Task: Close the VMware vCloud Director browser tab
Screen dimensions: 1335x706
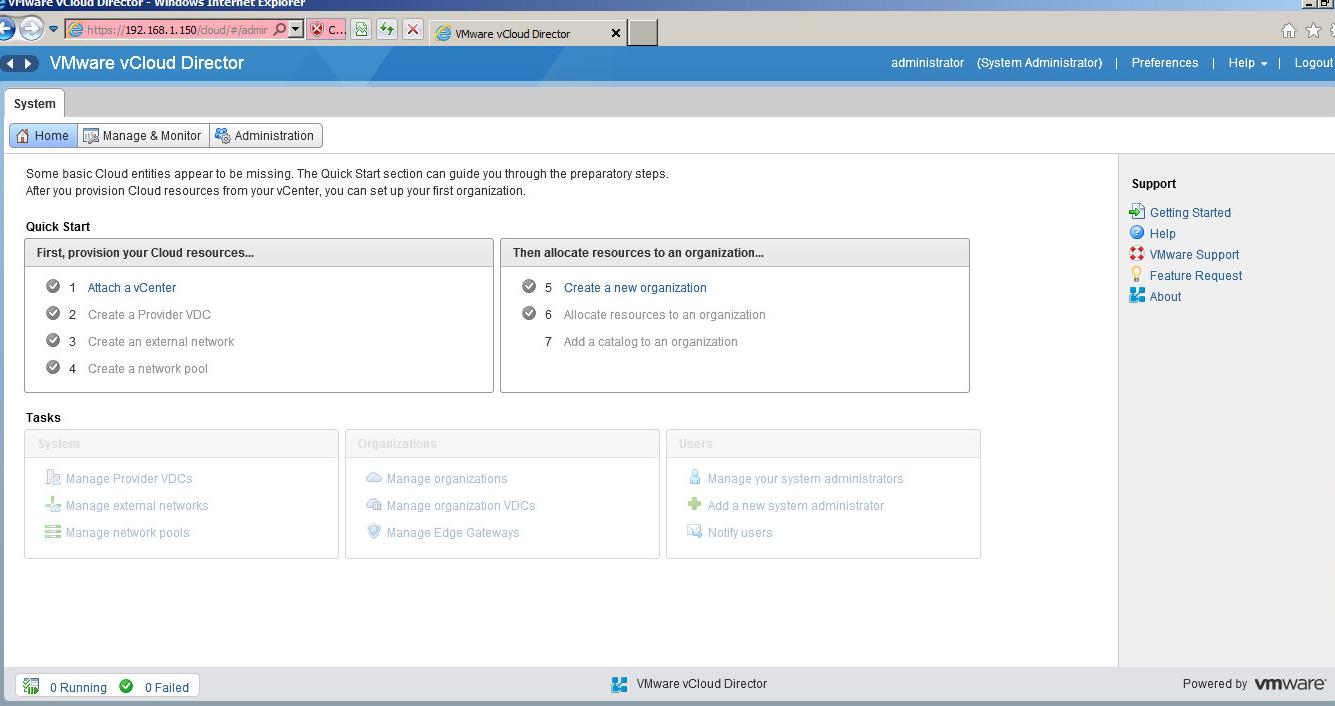Action: tap(616, 33)
